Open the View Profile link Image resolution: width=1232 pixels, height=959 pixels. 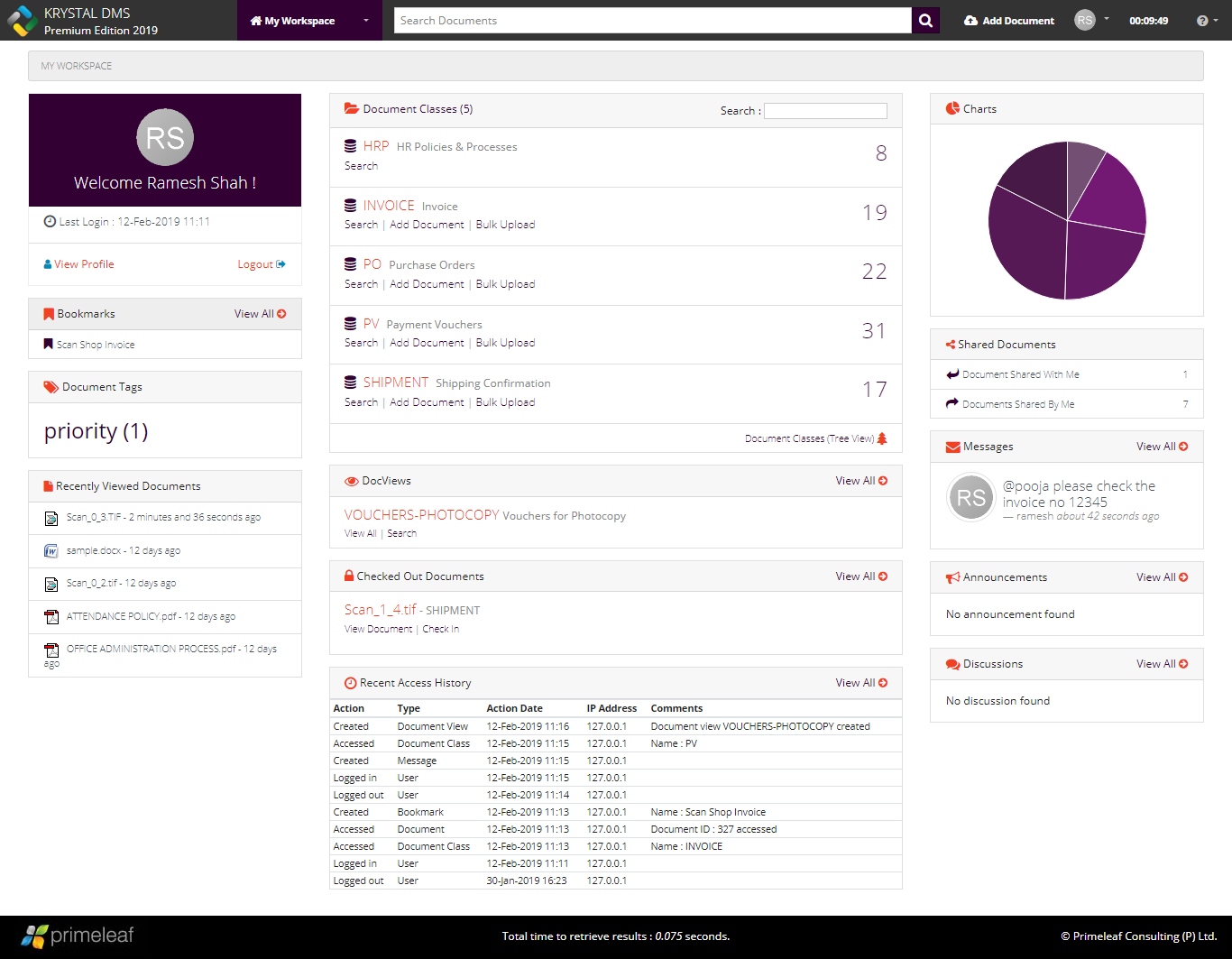(x=78, y=264)
